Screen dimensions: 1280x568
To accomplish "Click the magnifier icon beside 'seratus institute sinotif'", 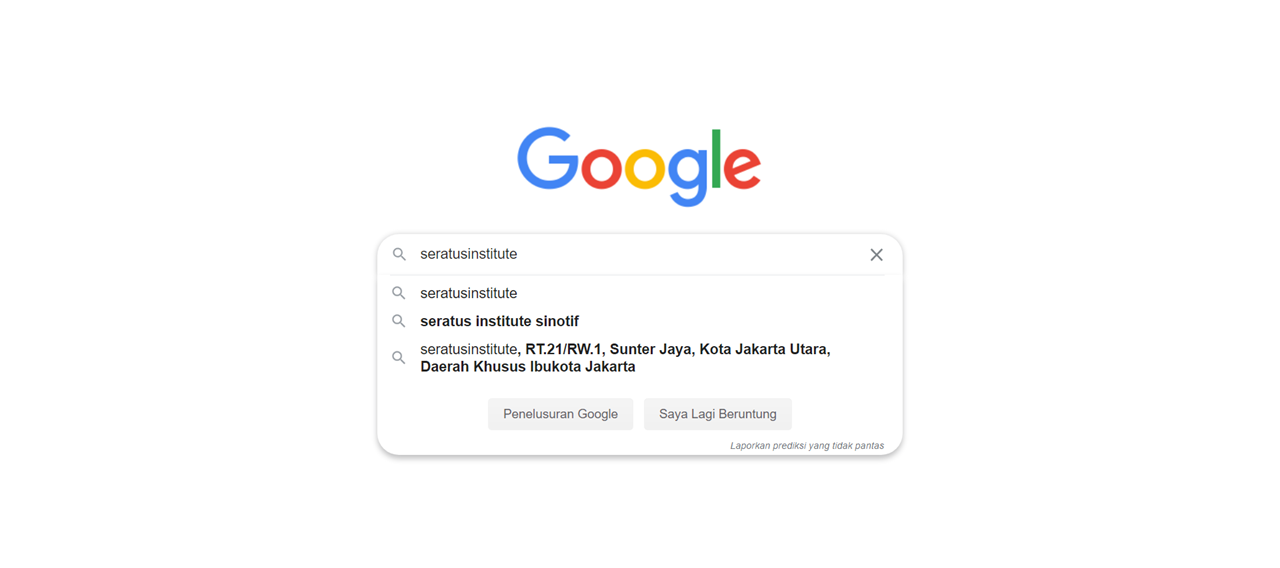I will pos(399,321).
